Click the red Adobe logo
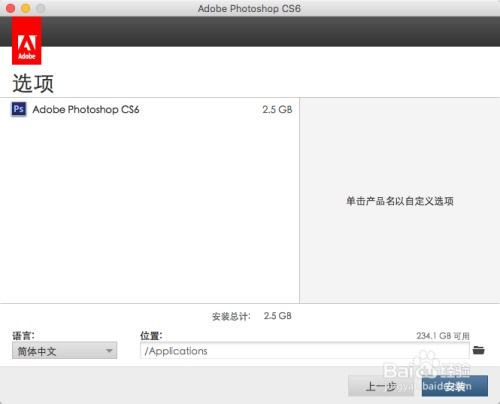This screenshot has height=404, width=500. (27, 40)
